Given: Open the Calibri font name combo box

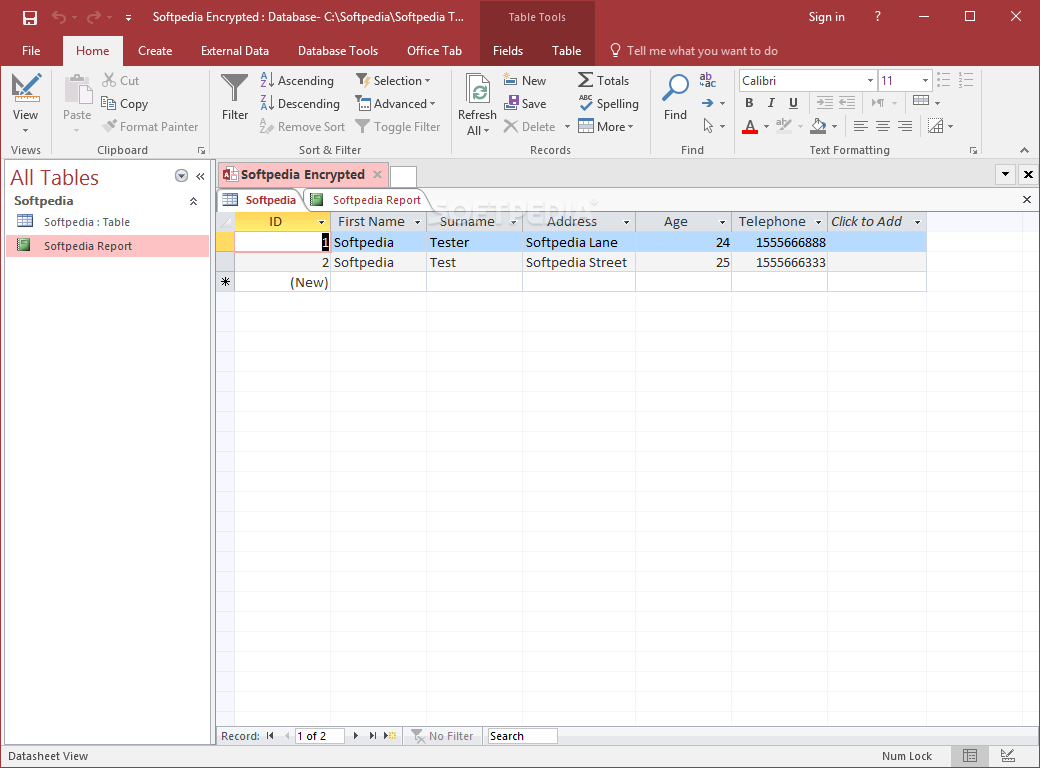Looking at the screenshot, I should coord(808,80).
